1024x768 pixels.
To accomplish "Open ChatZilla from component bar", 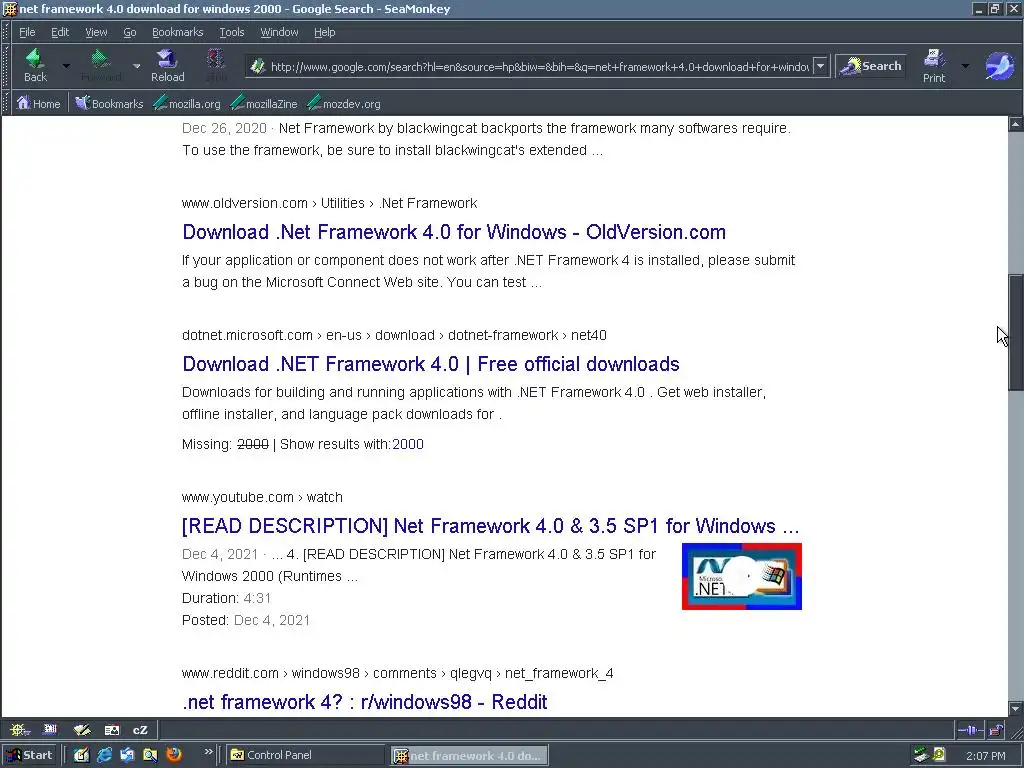I will [x=140, y=729].
